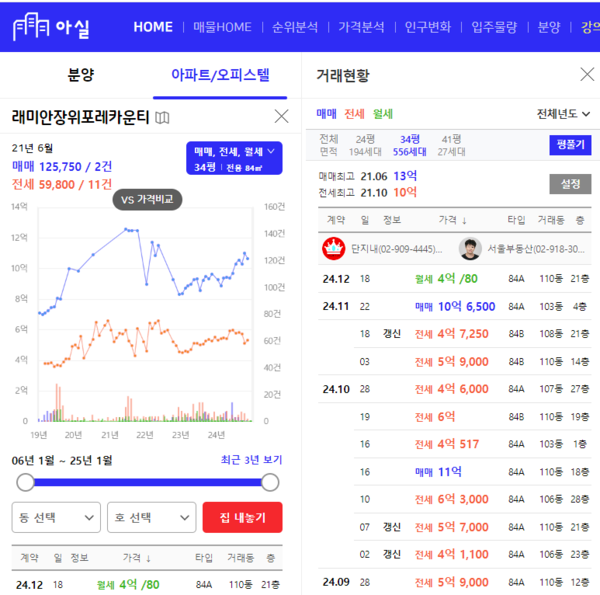Click the blue date range slider track

click(x=148, y=482)
